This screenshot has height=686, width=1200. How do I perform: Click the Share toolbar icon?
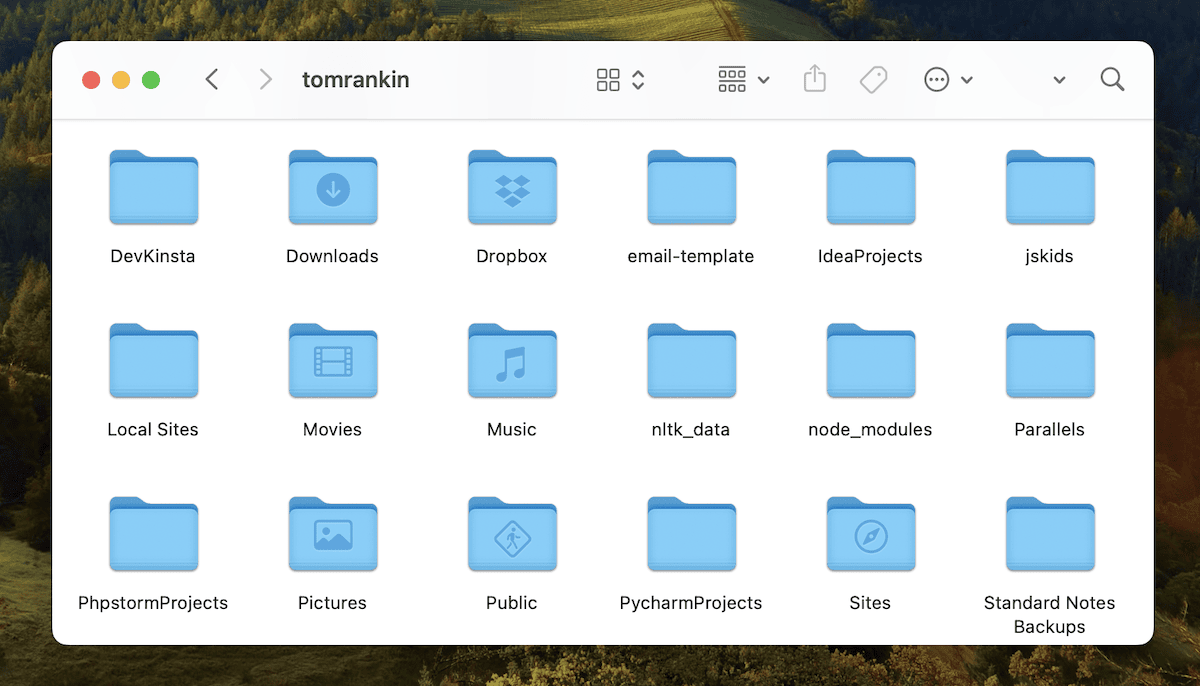[815, 79]
